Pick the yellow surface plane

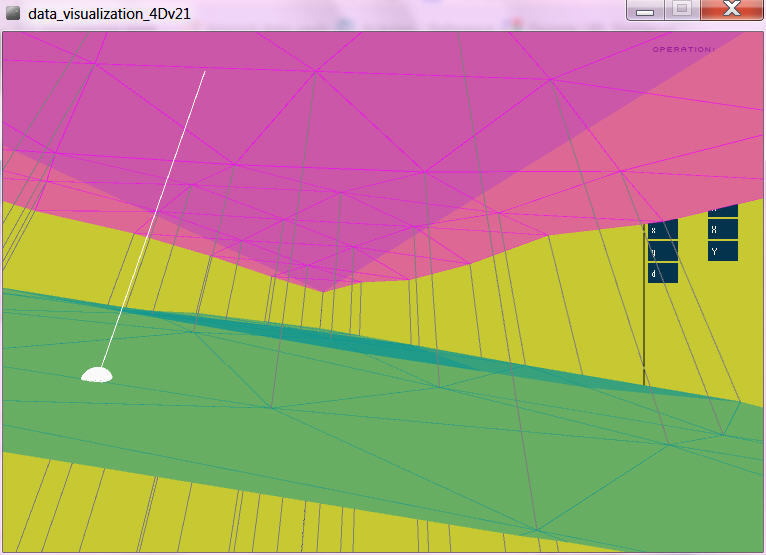(560, 300)
